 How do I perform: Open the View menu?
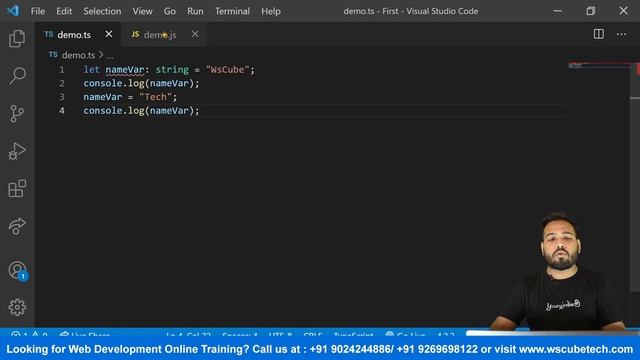[142, 11]
